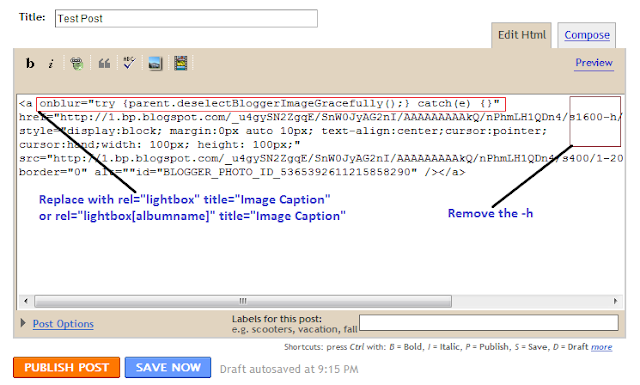
Task: Toggle bold formatting in the editor toolbar
Action: [x=30, y=63]
